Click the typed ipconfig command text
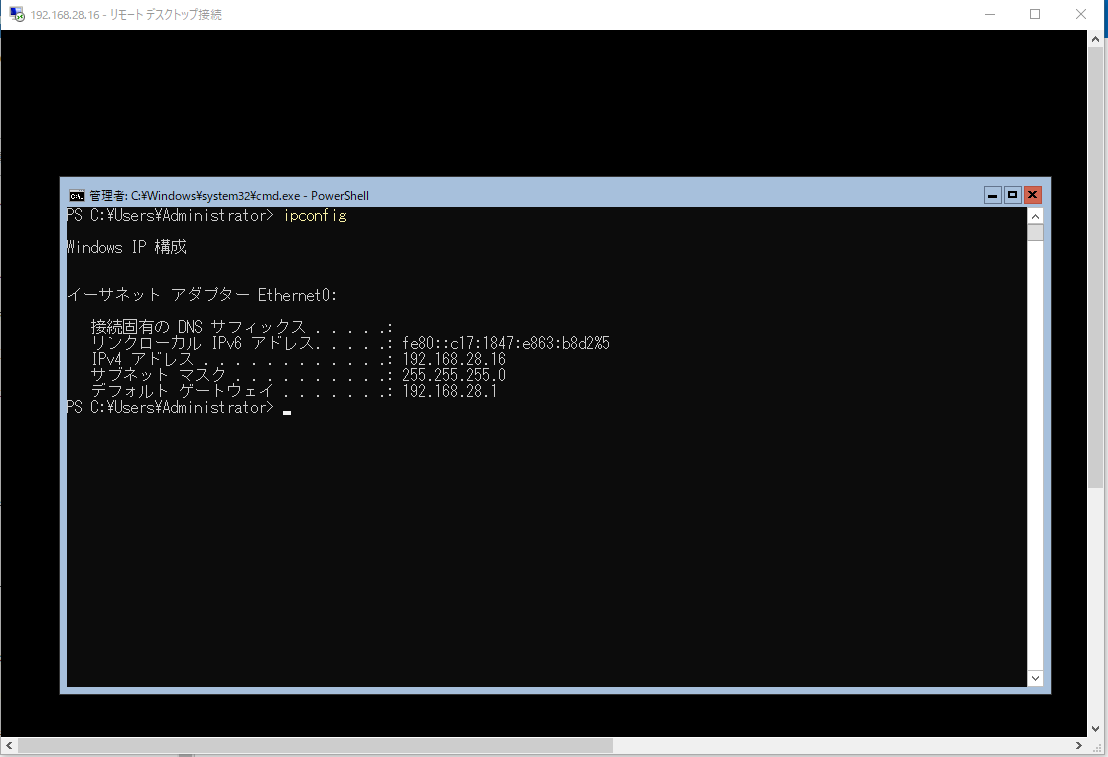1108x757 pixels. coord(315,216)
